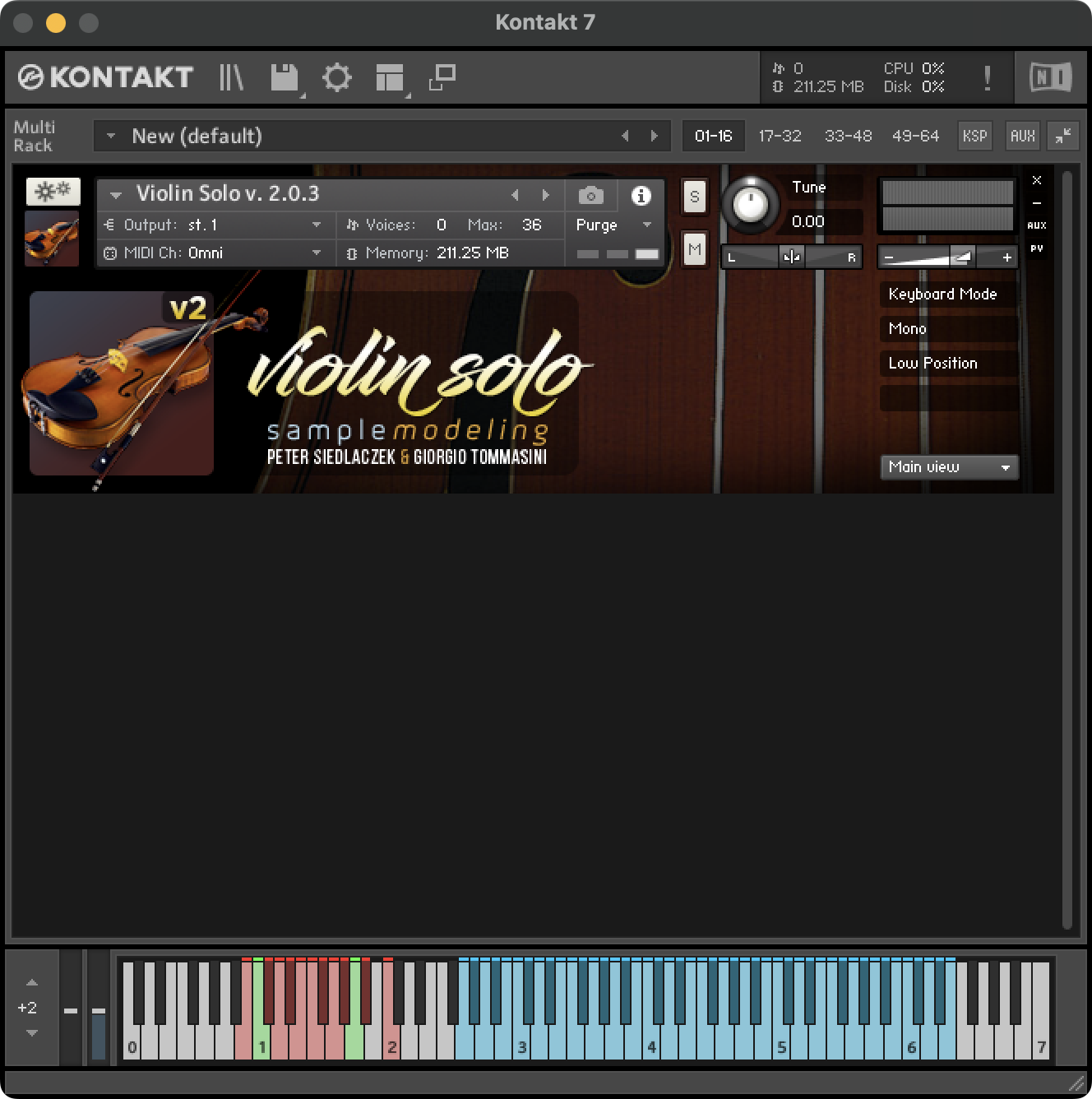Click the small violin instrument thumbnail
Viewport: 1092px width, 1099px height.
click(x=52, y=238)
